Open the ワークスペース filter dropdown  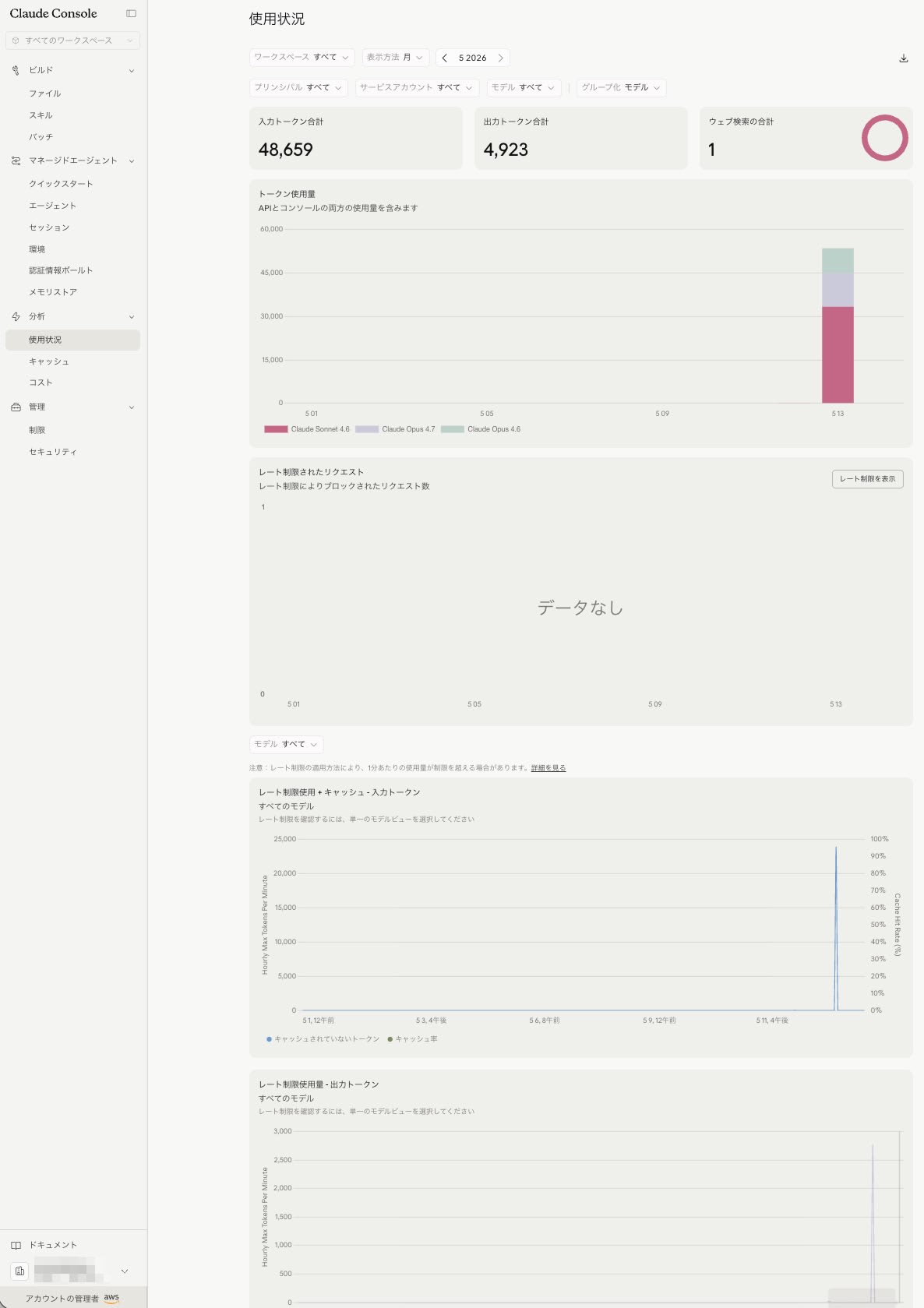coord(302,57)
